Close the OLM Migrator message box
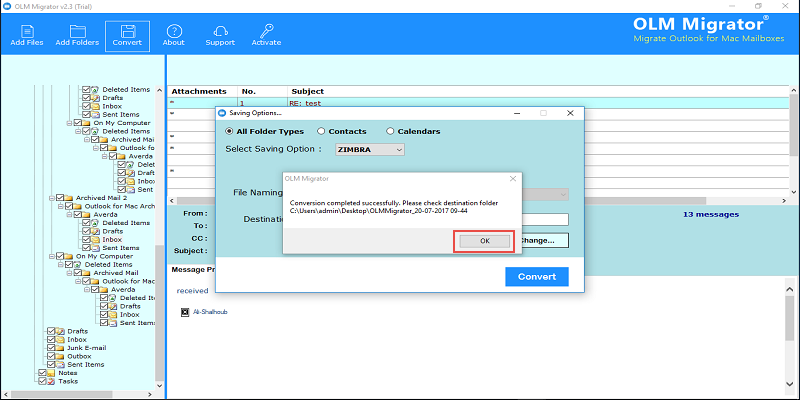The image size is (800, 400). [513, 179]
